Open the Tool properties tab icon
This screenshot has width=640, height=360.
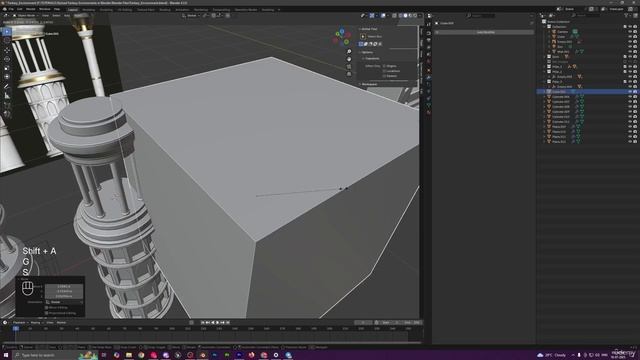429,24
